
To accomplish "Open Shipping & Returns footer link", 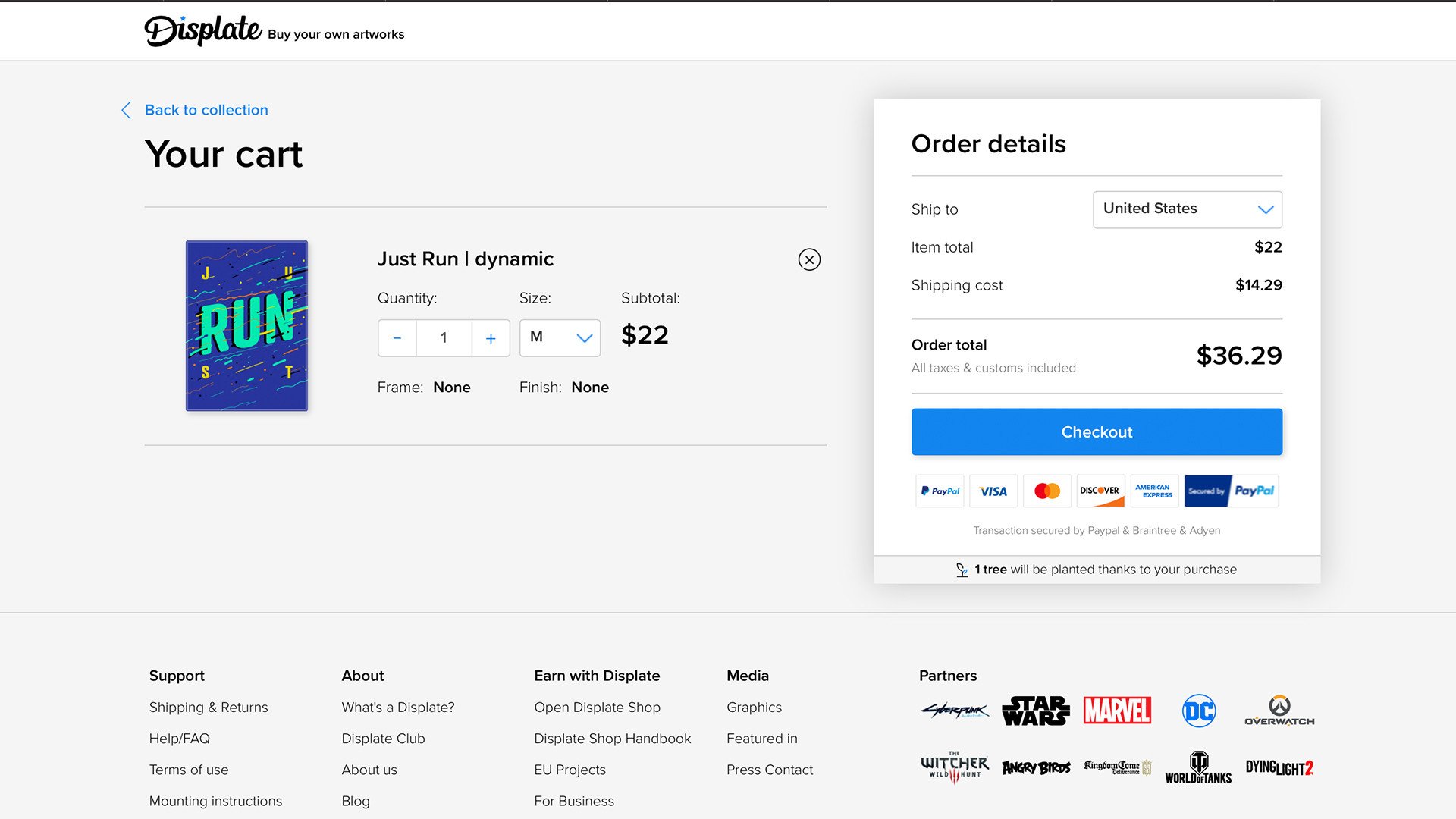I will tap(209, 708).
